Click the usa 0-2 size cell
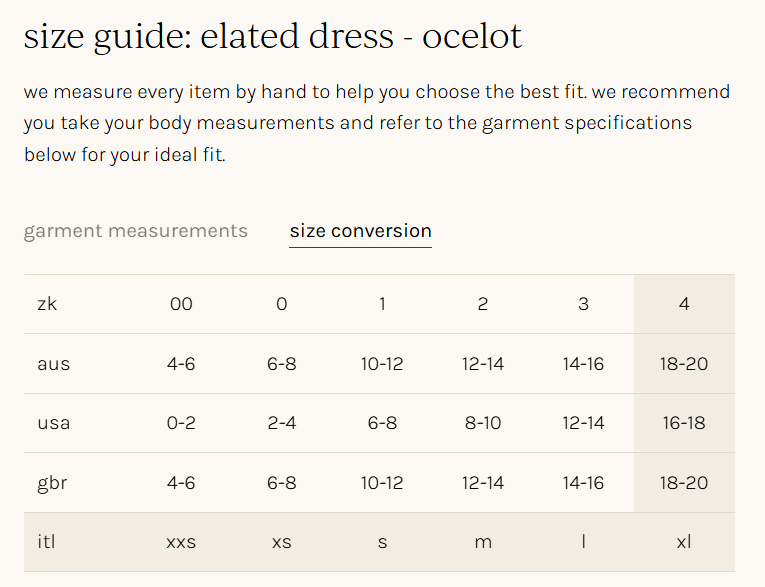The height and width of the screenshot is (587, 765). point(181,423)
